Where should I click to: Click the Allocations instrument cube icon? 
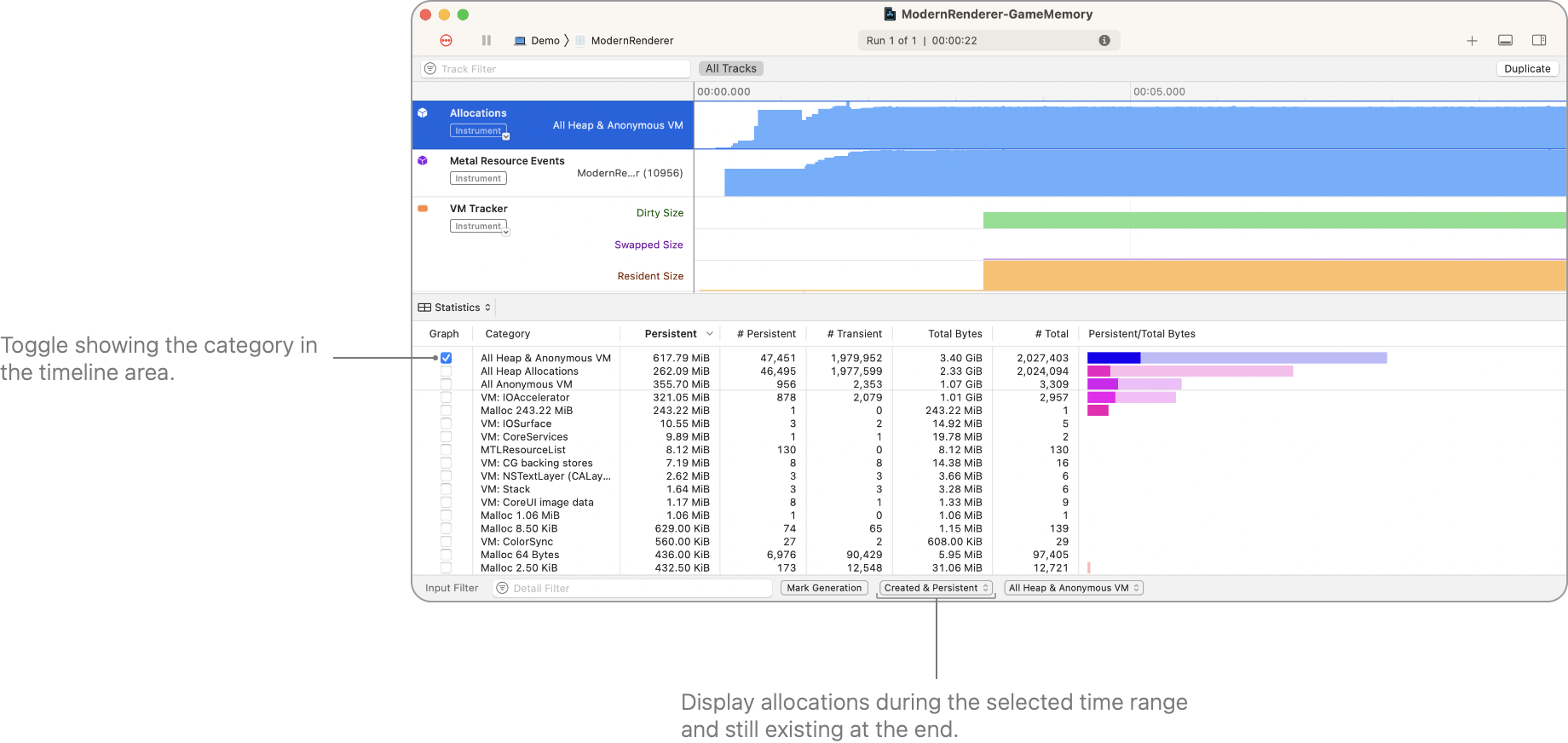tap(423, 112)
